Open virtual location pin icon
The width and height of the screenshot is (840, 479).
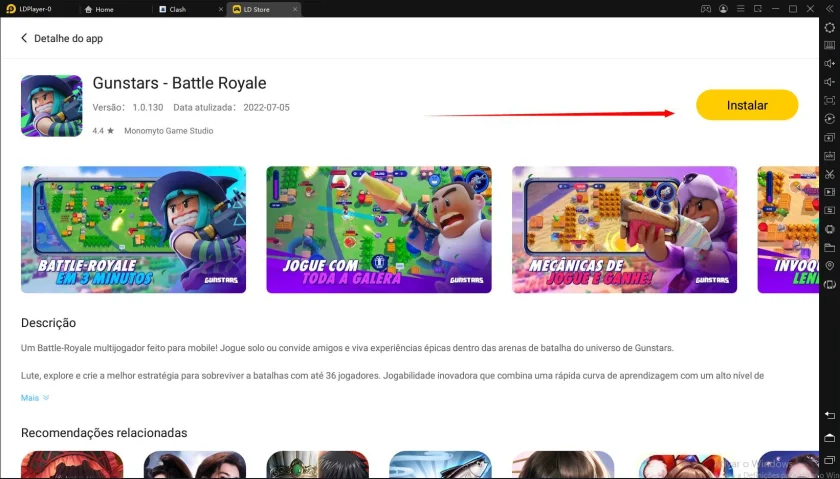click(829, 265)
